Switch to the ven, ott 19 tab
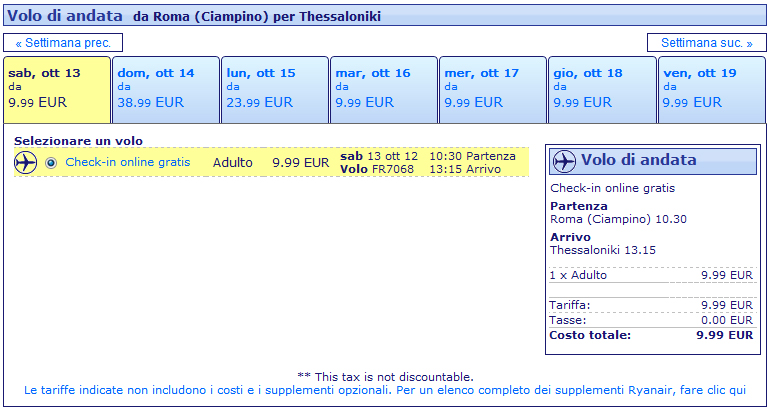775x412 pixels. [x=712, y=89]
